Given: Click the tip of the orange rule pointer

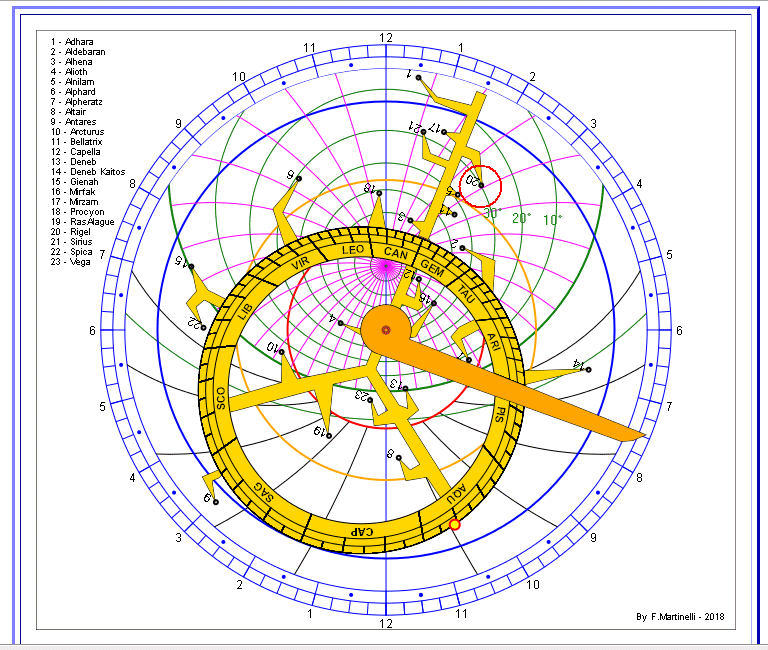Looking at the screenshot, I should click(640, 436).
